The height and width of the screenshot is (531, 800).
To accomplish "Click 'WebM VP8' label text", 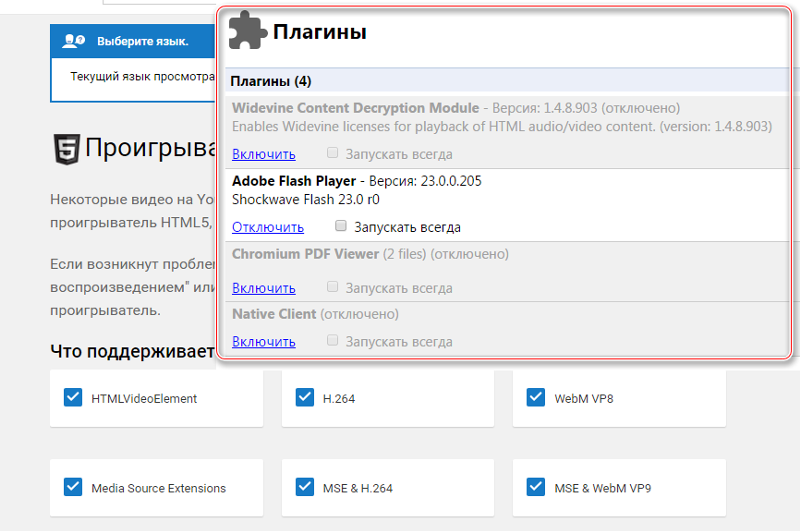I will pos(584,399).
